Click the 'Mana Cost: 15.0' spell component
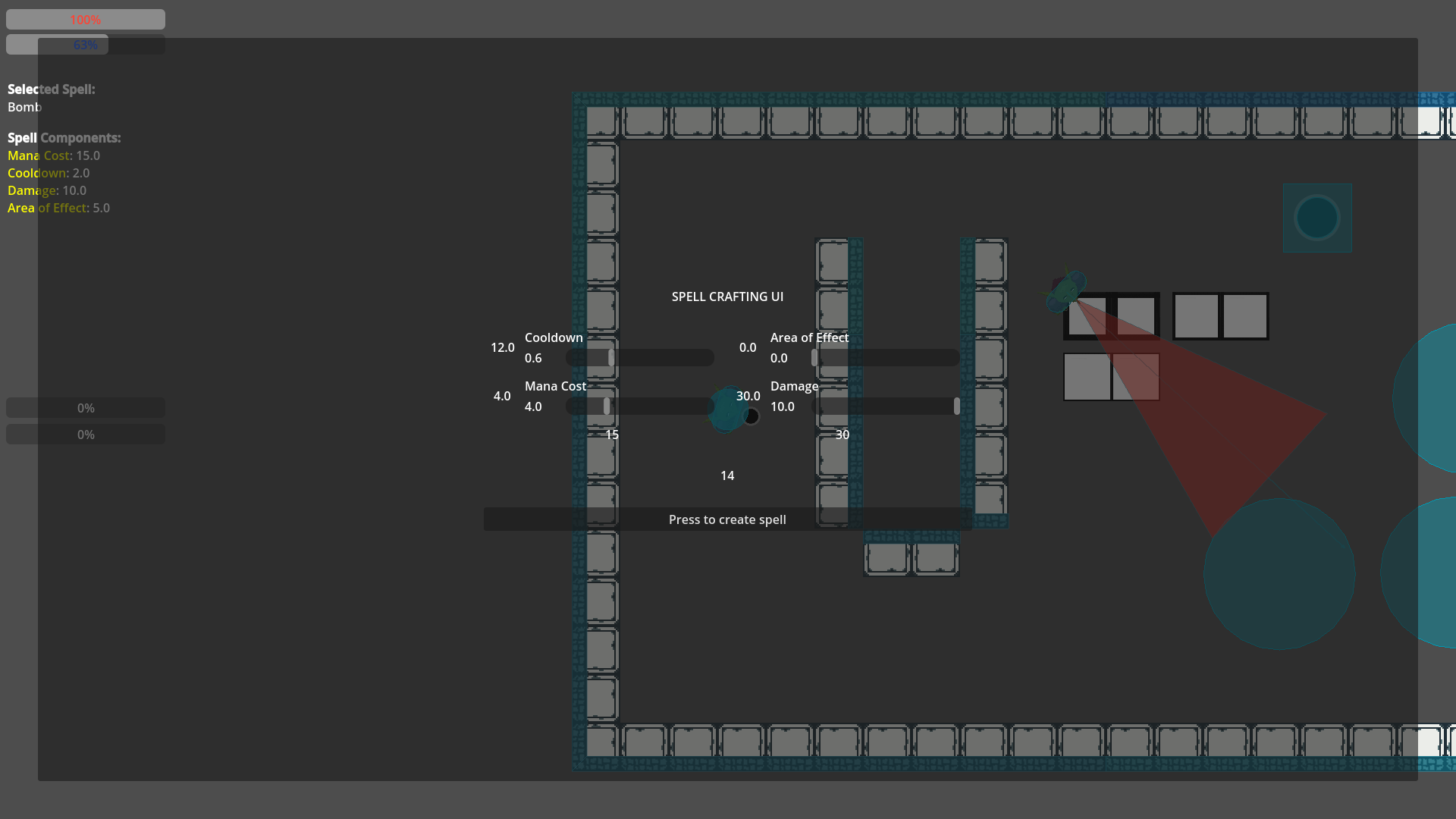 (54, 155)
